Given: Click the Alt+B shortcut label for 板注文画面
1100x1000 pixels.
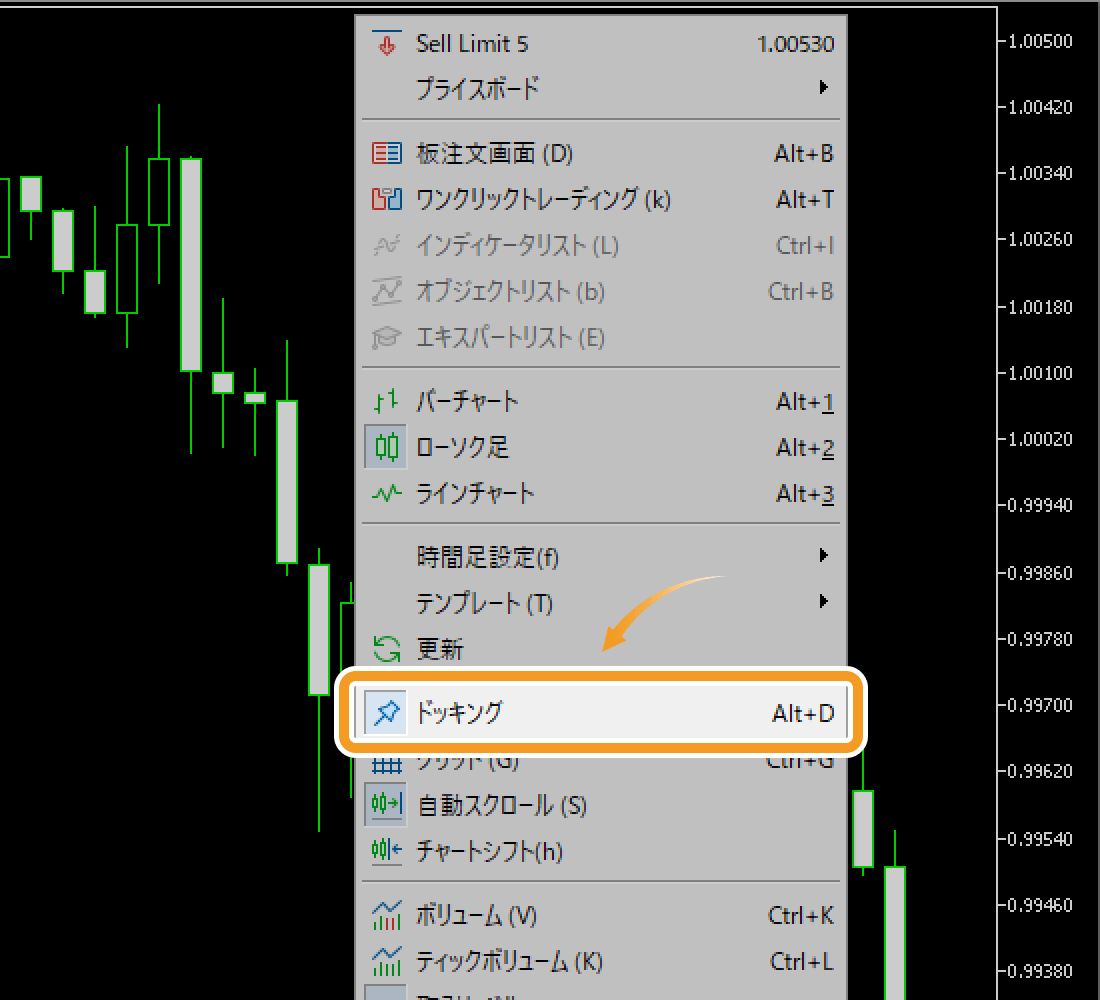Looking at the screenshot, I should [803, 154].
